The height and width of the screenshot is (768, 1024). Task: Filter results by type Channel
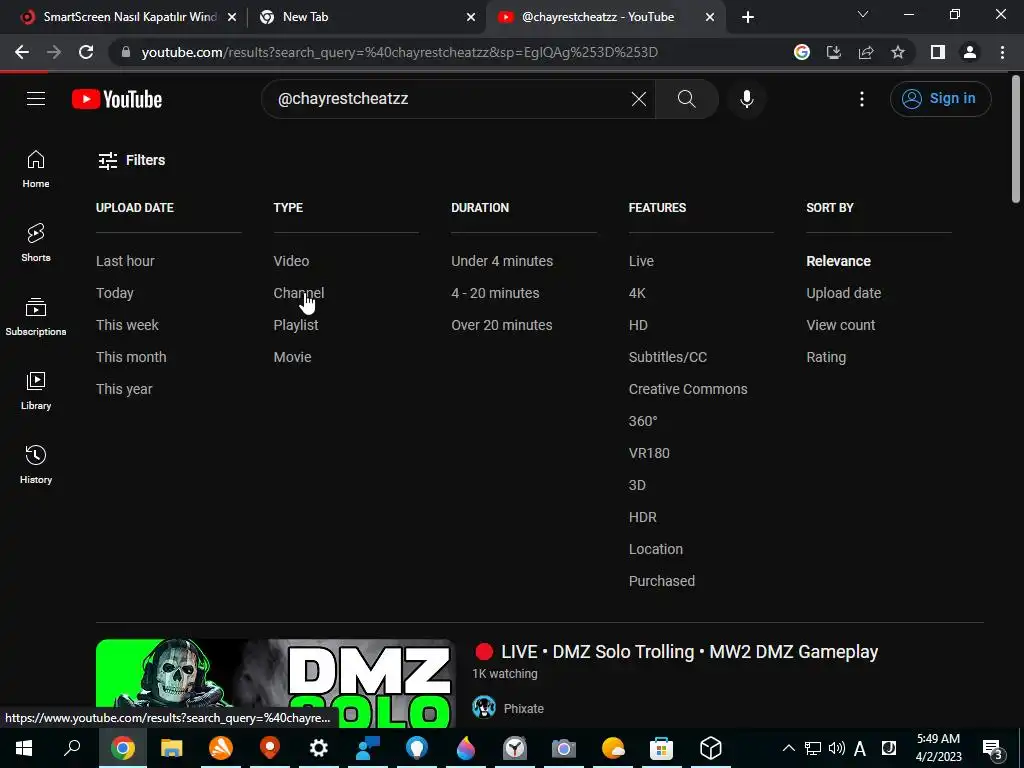(298, 293)
